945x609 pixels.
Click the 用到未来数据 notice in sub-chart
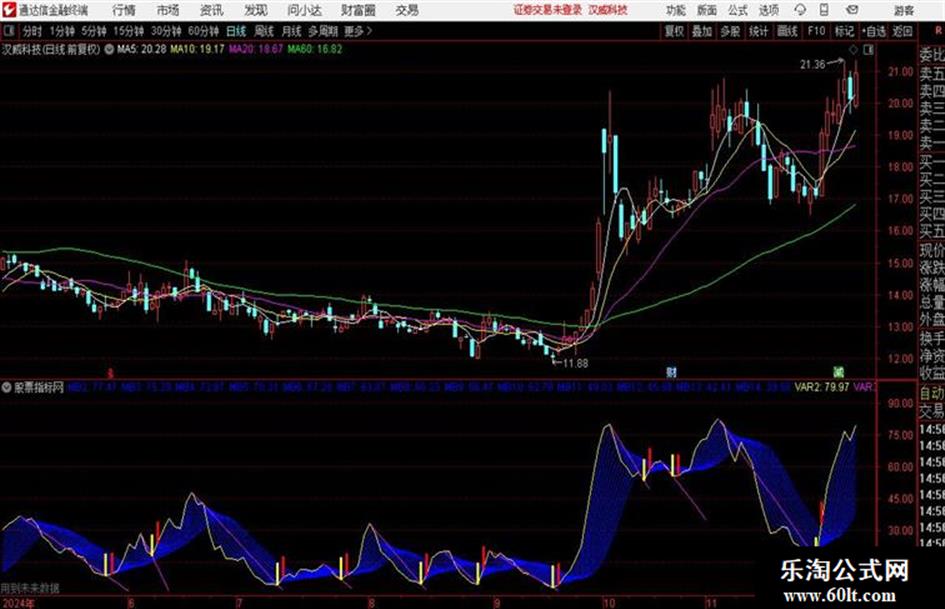pyautogui.click(x=30, y=588)
